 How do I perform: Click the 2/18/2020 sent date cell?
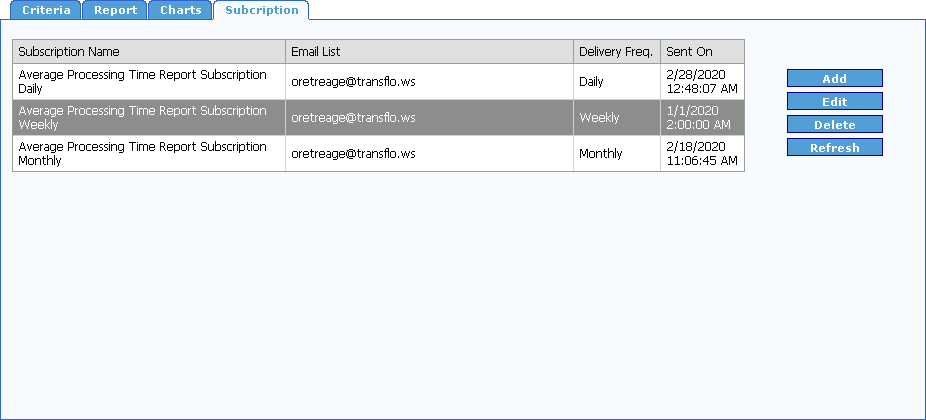702,154
